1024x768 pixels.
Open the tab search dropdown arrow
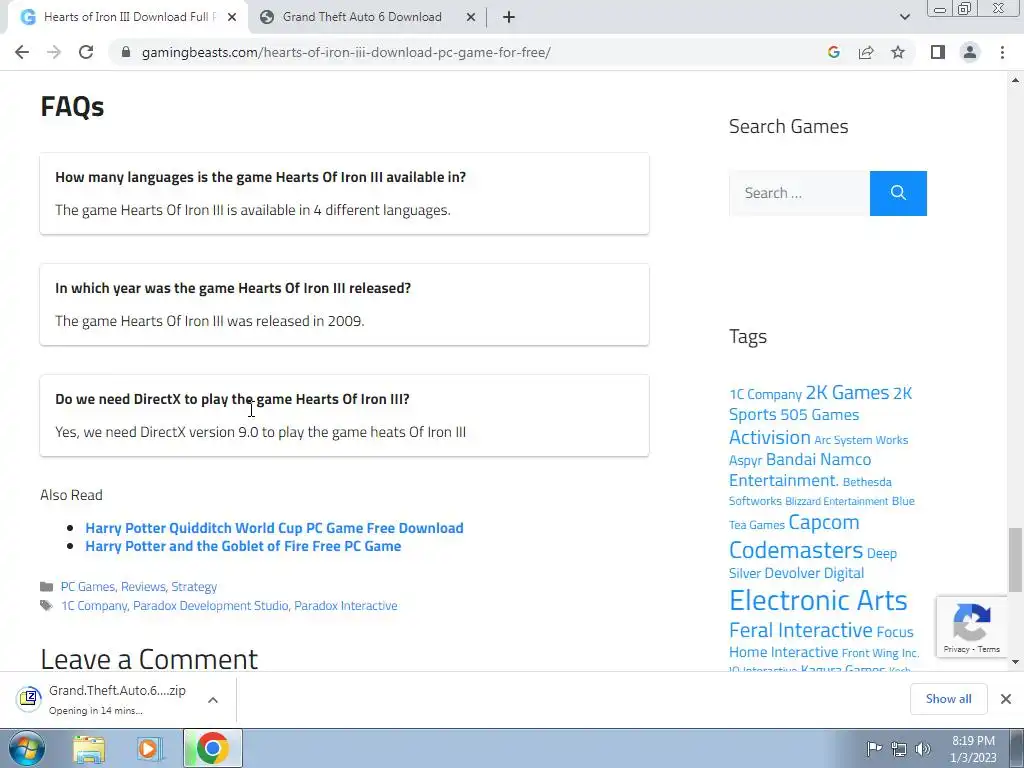pyautogui.click(x=904, y=17)
